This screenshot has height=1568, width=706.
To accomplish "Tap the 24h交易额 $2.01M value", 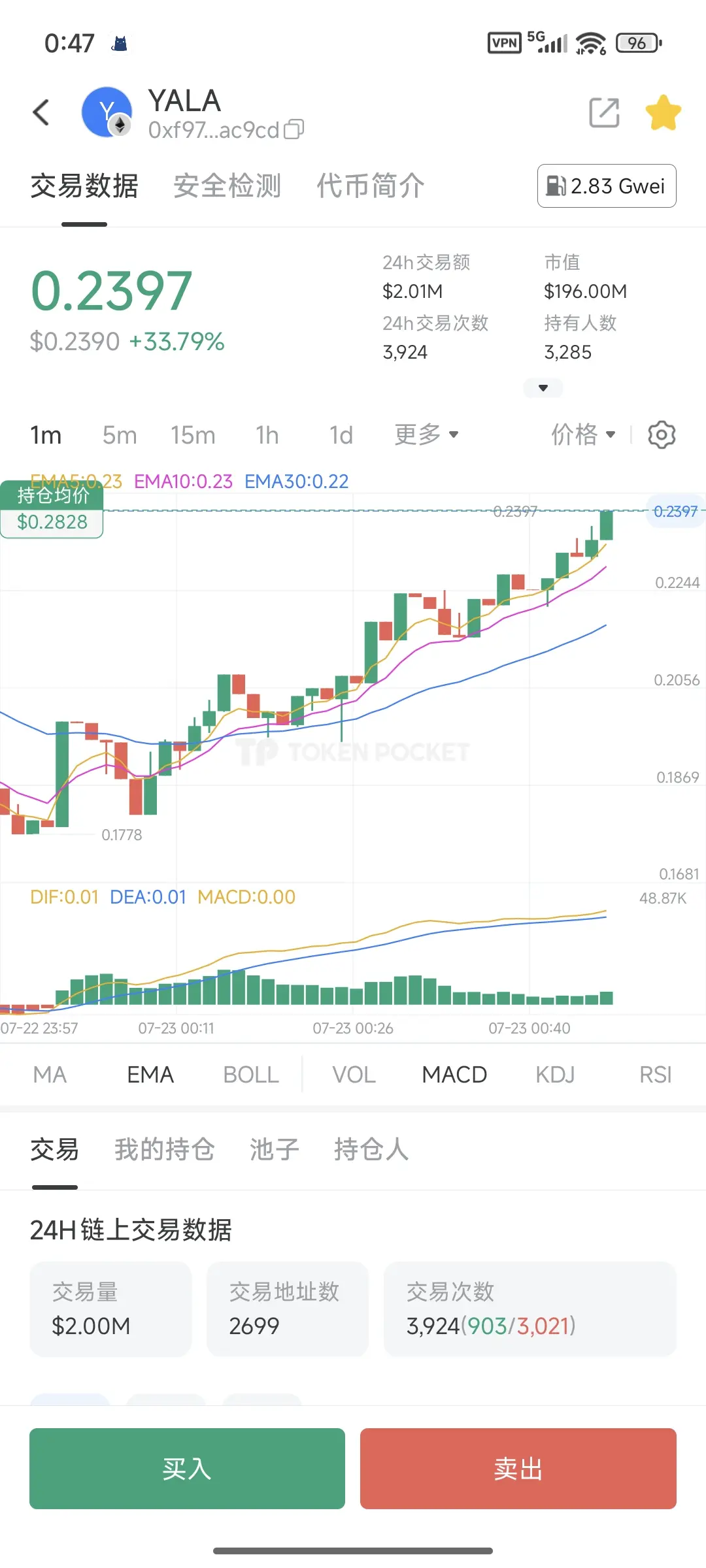I will click(x=412, y=291).
